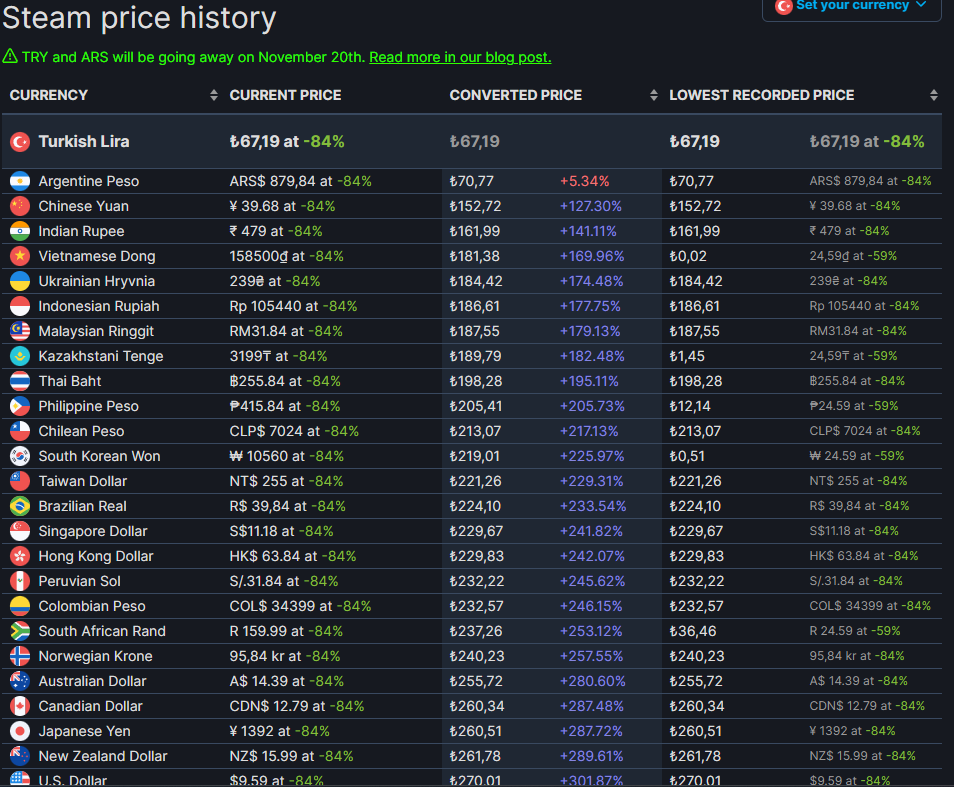954x787 pixels.
Task: Click the Chilean Peso flag icon
Action: point(20,431)
